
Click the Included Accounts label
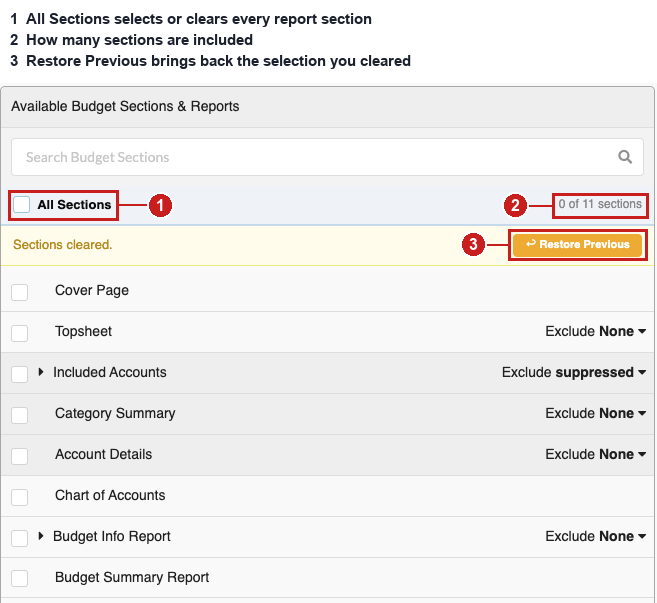[110, 373]
